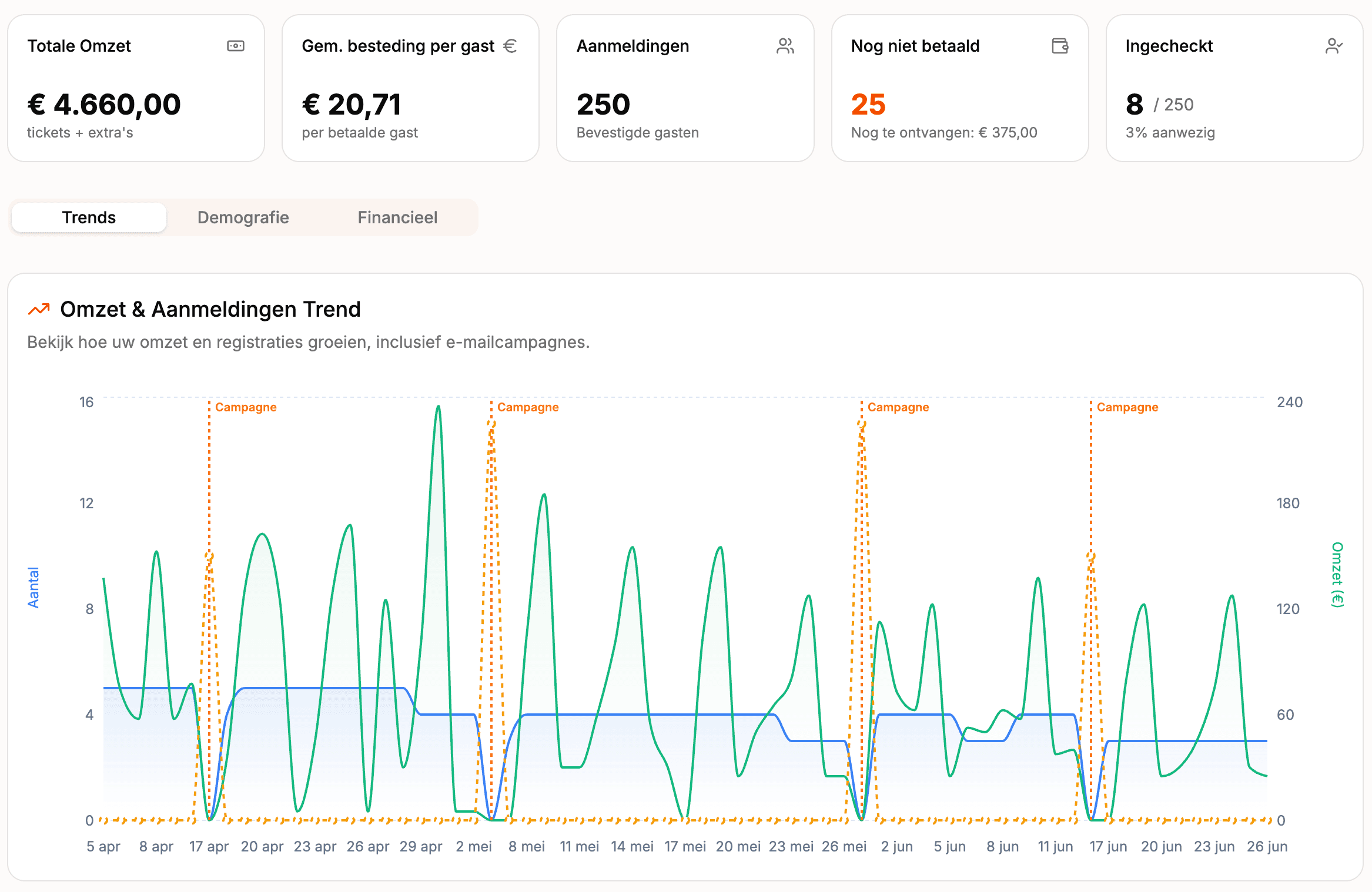
Task: Click the '14 mei' x-axis label
Action: click(x=633, y=847)
